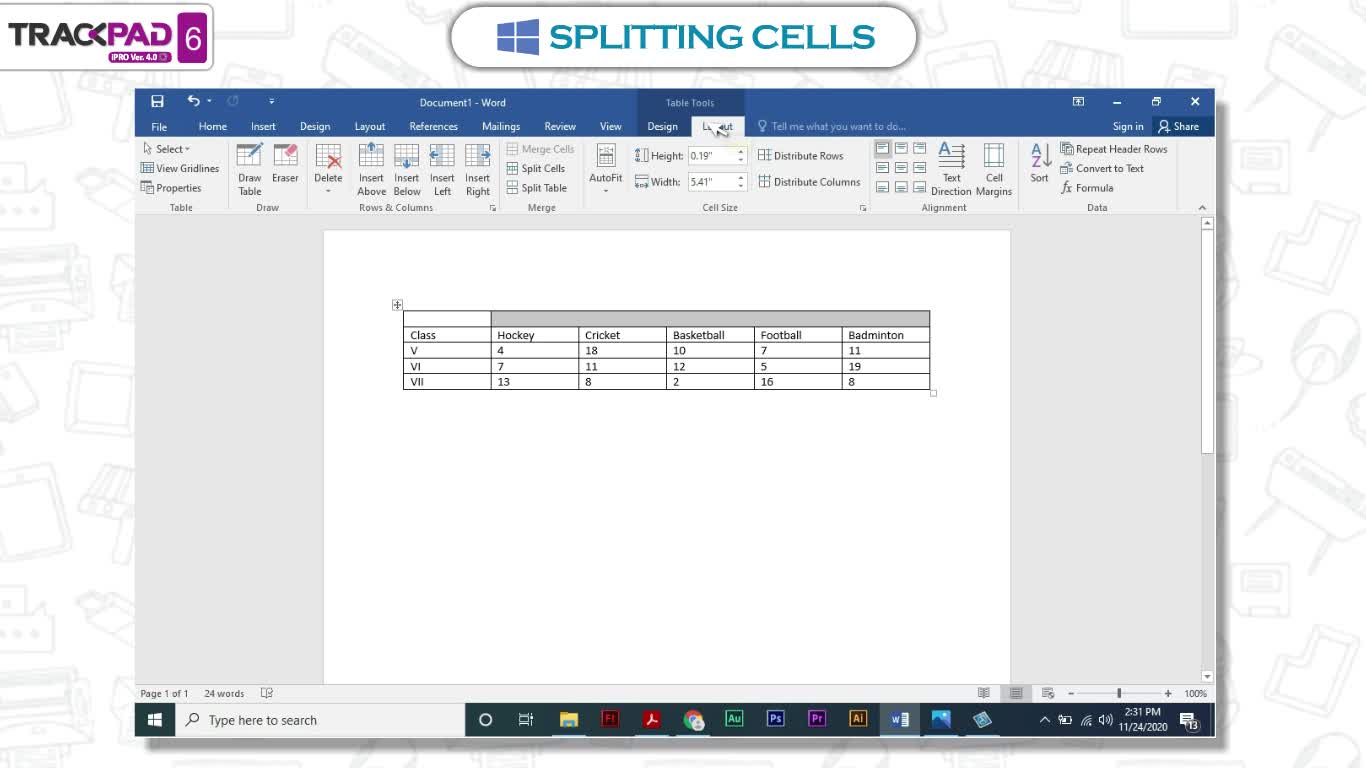1366x768 pixels.
Task: Click Split Cells in Merge group
Action: click(536, 168)
